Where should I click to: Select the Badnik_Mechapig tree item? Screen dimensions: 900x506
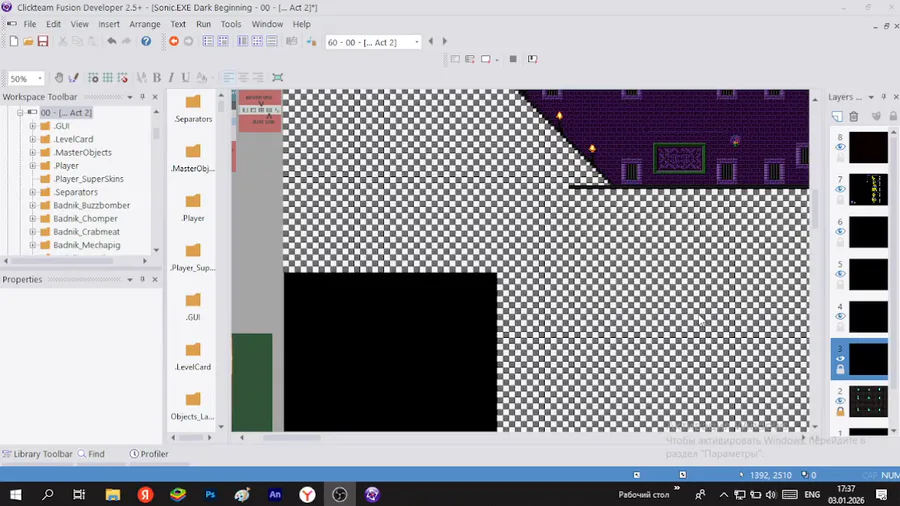point(87,245)
